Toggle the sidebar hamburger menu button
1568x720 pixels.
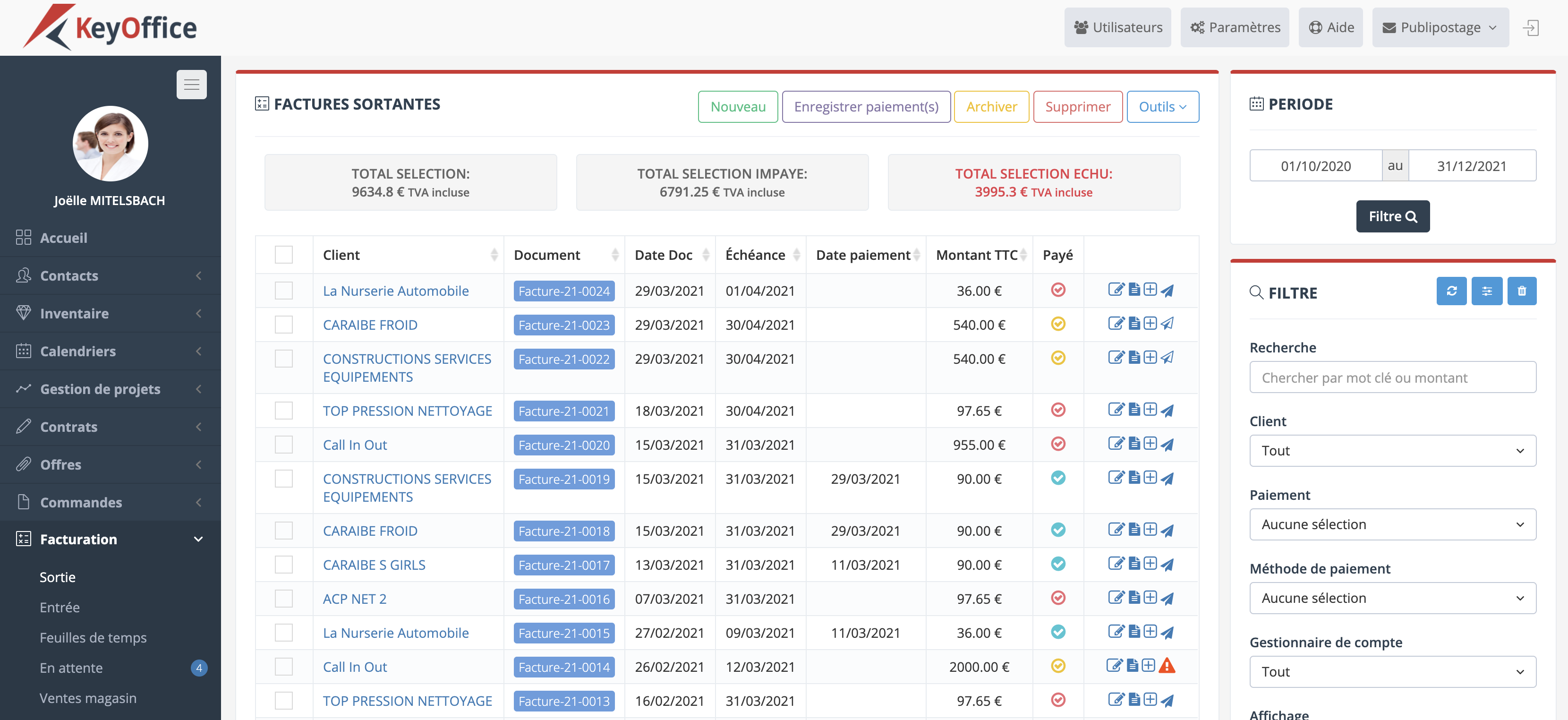coord(192,85)
